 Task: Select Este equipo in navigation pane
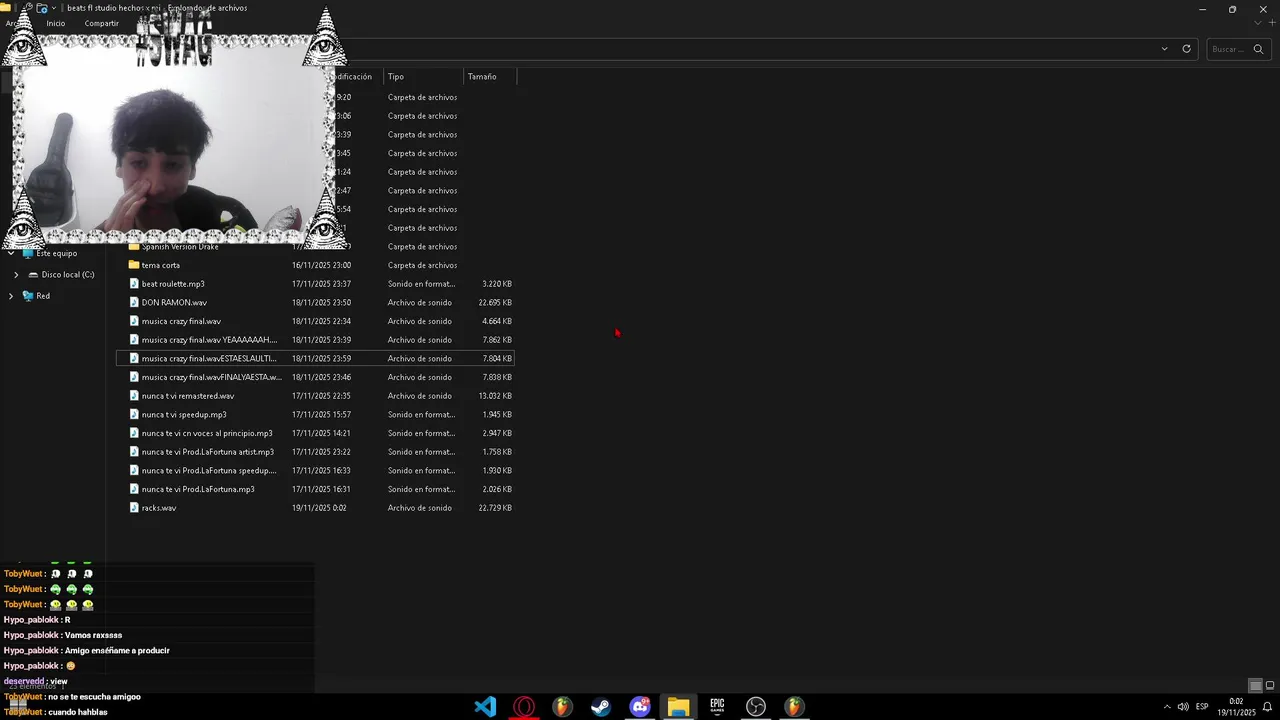pos(56,254)
